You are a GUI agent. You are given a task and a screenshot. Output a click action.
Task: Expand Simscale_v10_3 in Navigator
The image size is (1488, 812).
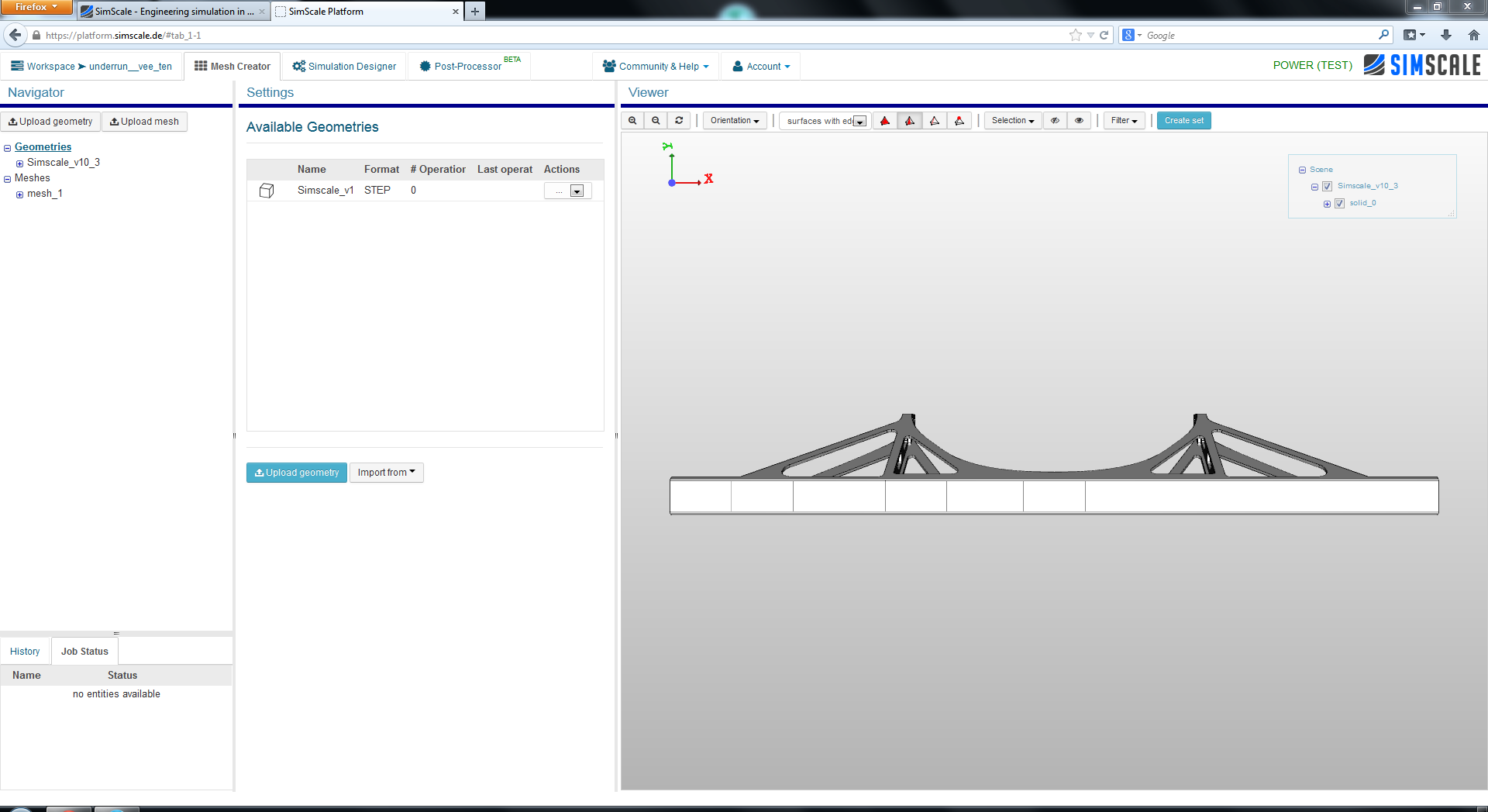click(x=19, y=163)
